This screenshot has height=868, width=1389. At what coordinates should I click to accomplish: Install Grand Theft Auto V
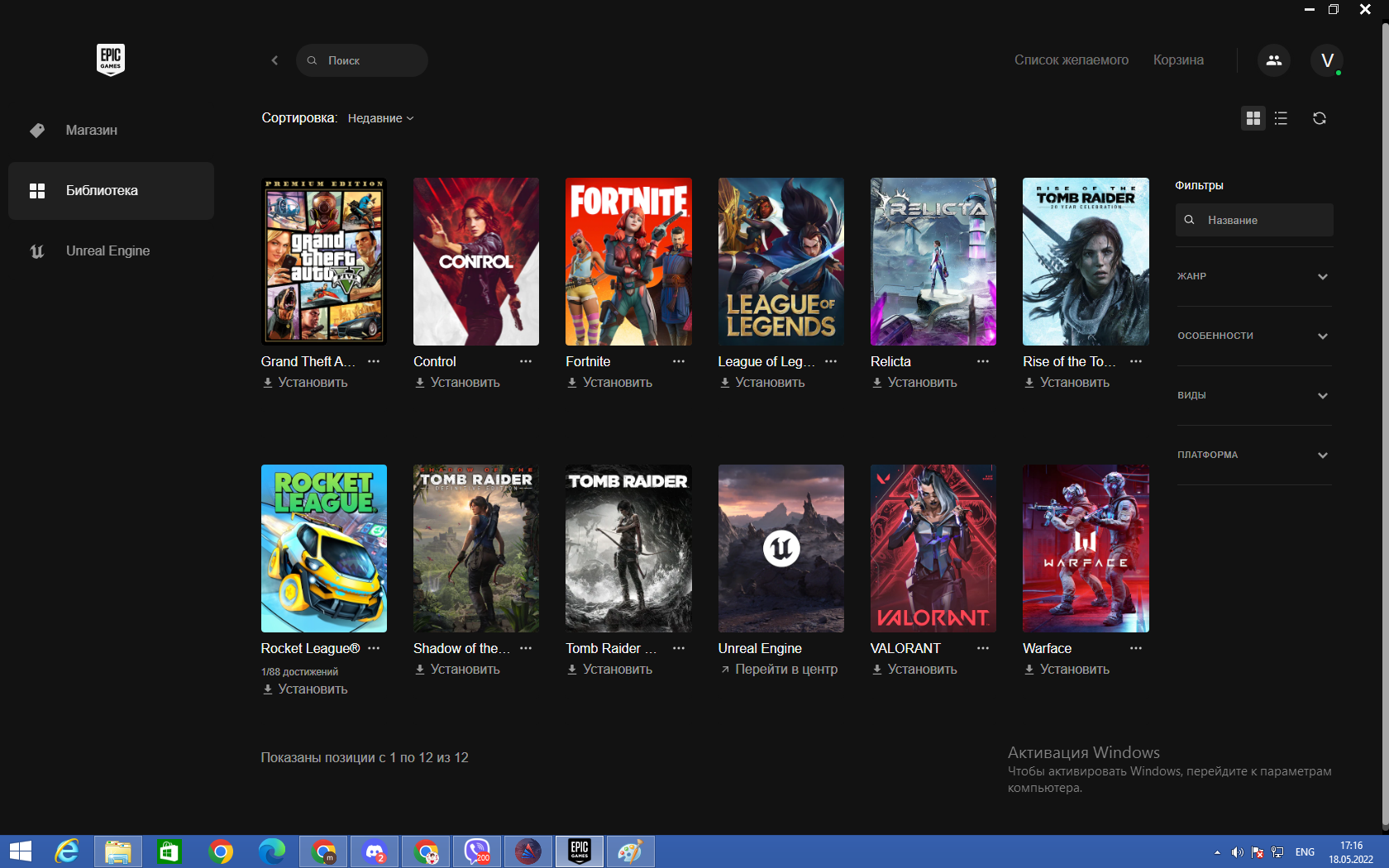tap(305, 383)
